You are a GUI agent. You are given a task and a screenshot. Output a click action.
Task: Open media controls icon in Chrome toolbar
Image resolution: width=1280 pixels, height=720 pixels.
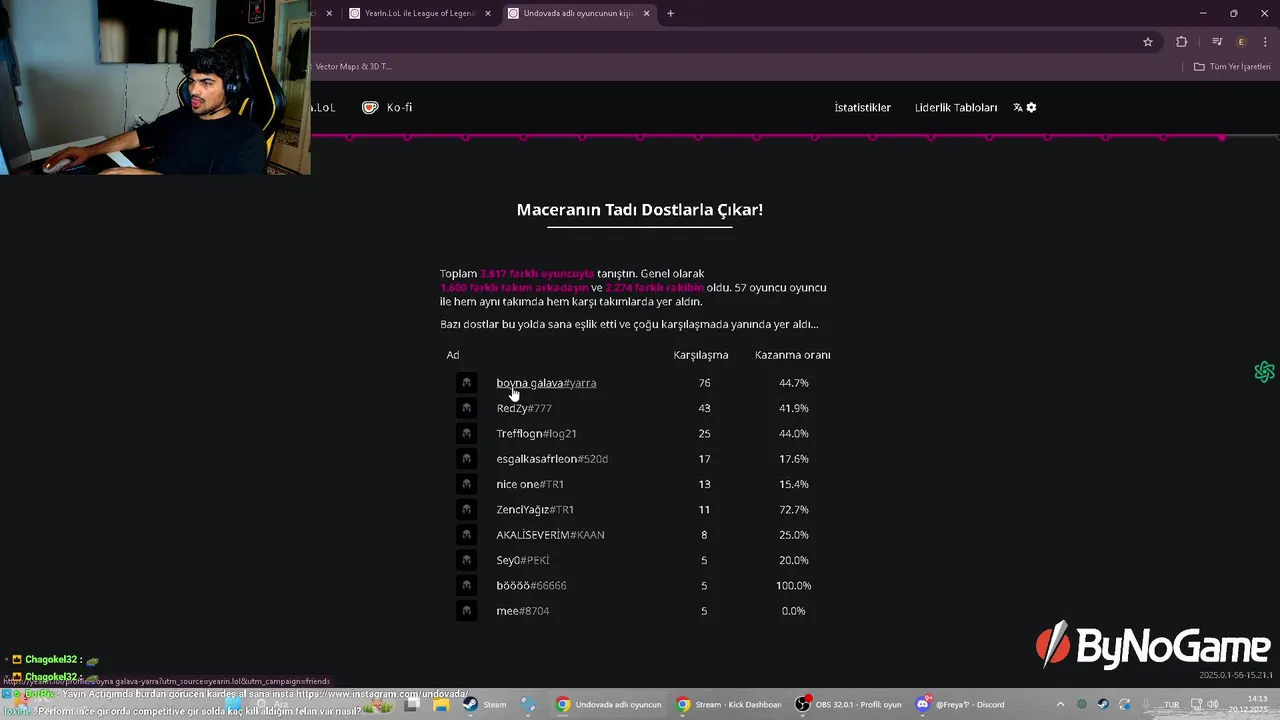1217,42
